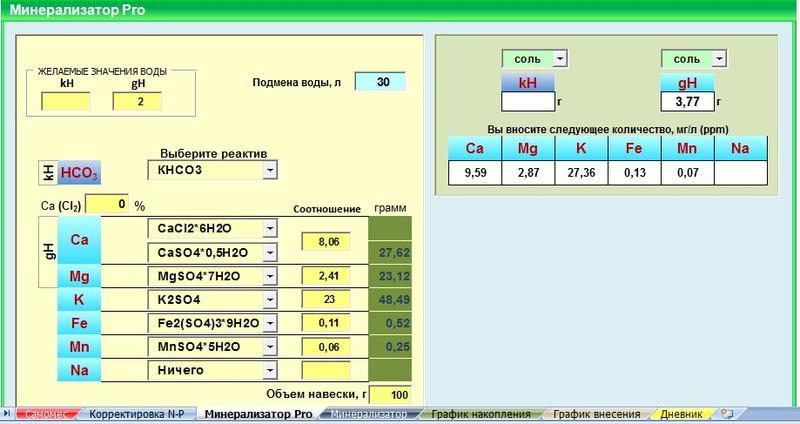Viewport: 800px width, 424px height.
Task: Open the соль dropdown above gH
Action: coord(721,59)
